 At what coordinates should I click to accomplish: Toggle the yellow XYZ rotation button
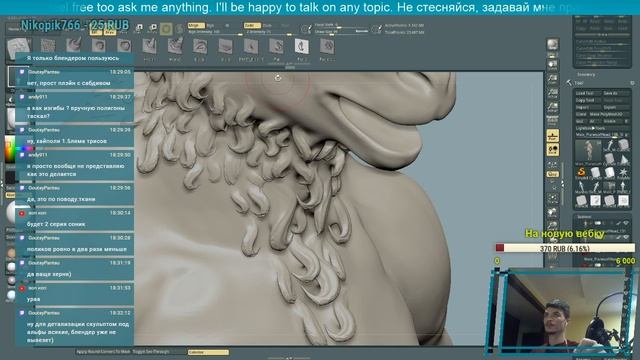tap(553, 174)
